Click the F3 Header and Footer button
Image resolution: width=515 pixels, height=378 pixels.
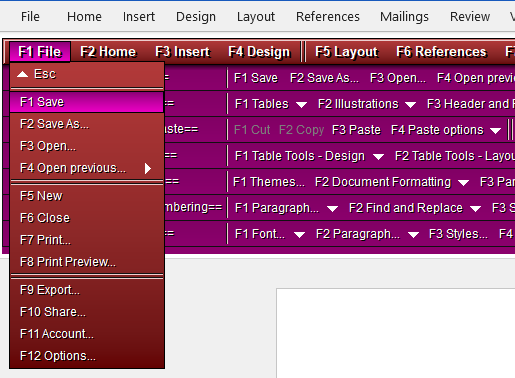coord(471,104)
